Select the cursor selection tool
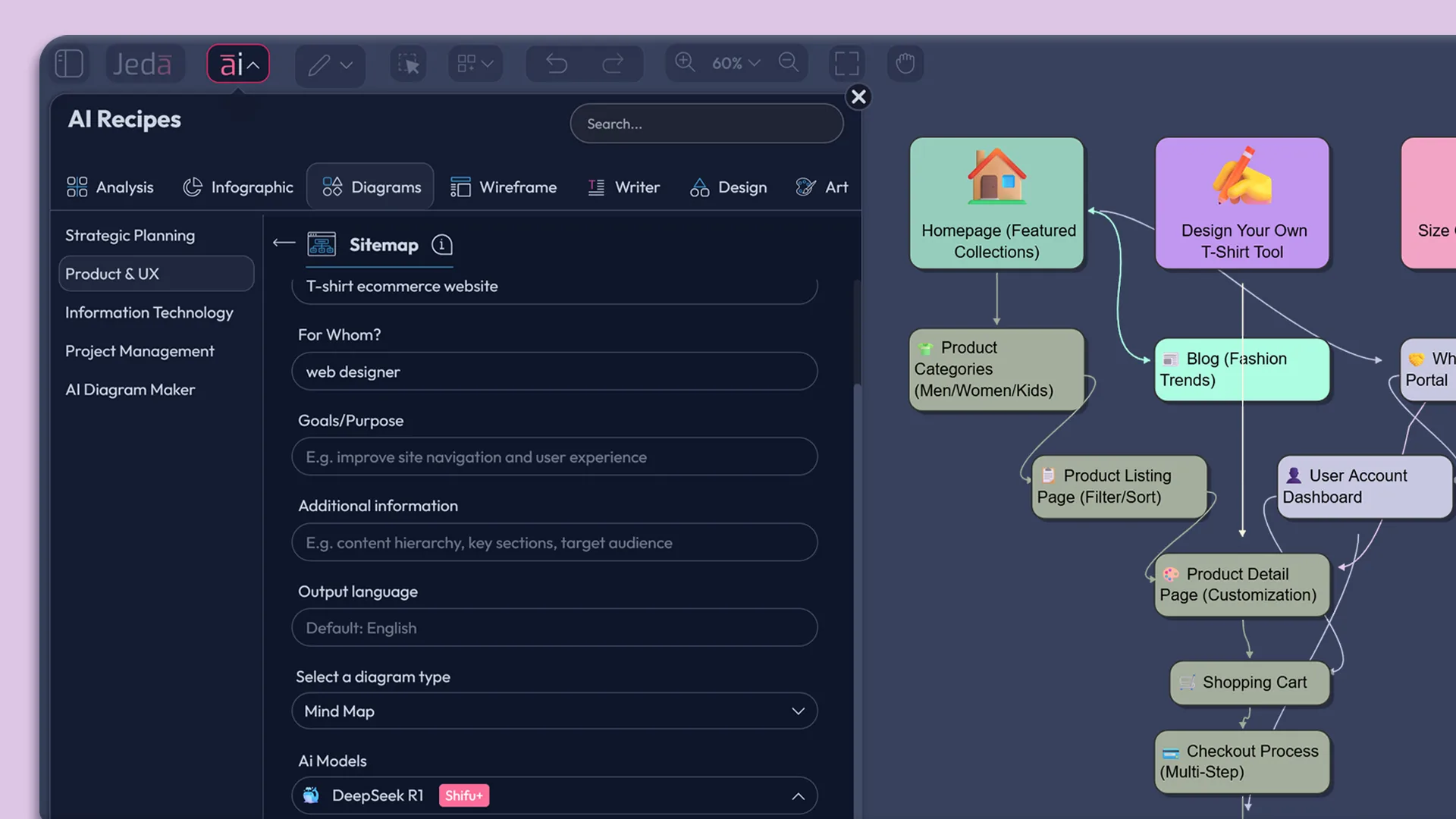 (407, 64)
